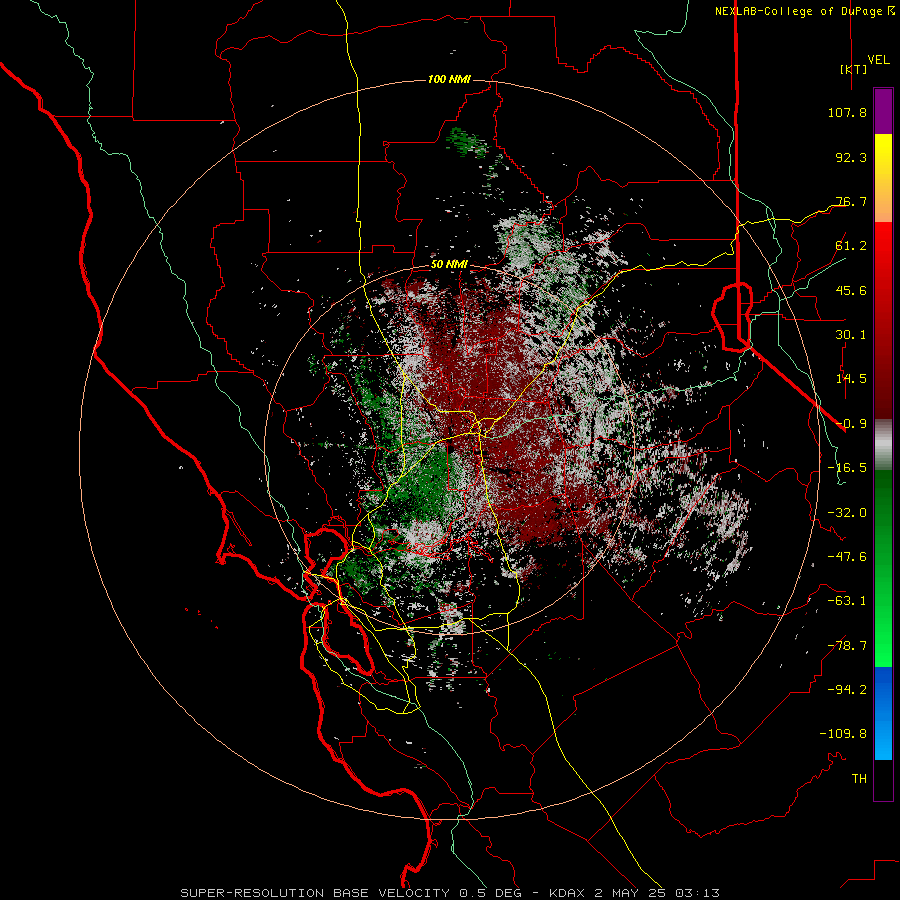Click the yellow-orange segment of the color bar

[x=883, y=178]
